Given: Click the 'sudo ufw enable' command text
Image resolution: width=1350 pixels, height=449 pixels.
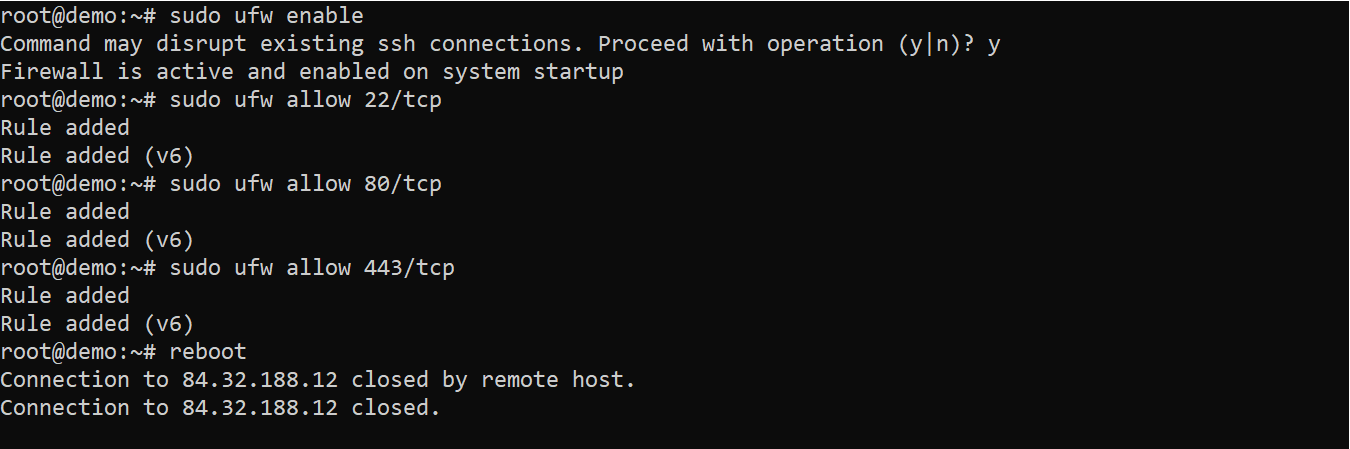Looking at the screenshot, I should pyautogui.click(x=266, y=16).
